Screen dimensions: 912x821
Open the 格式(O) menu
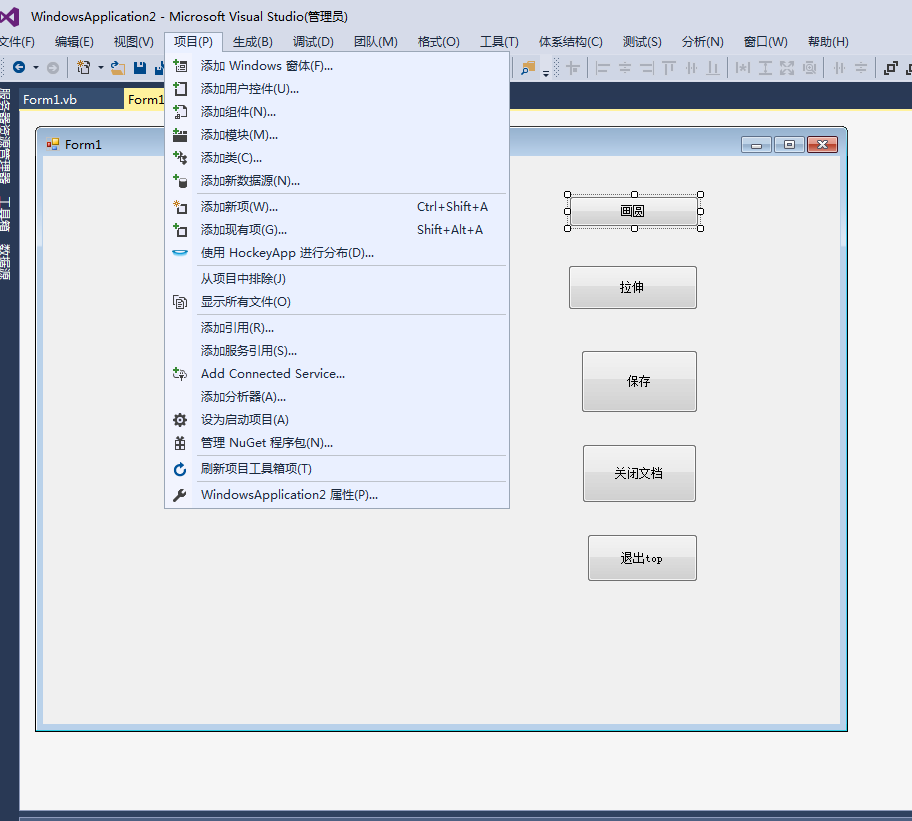439,42
